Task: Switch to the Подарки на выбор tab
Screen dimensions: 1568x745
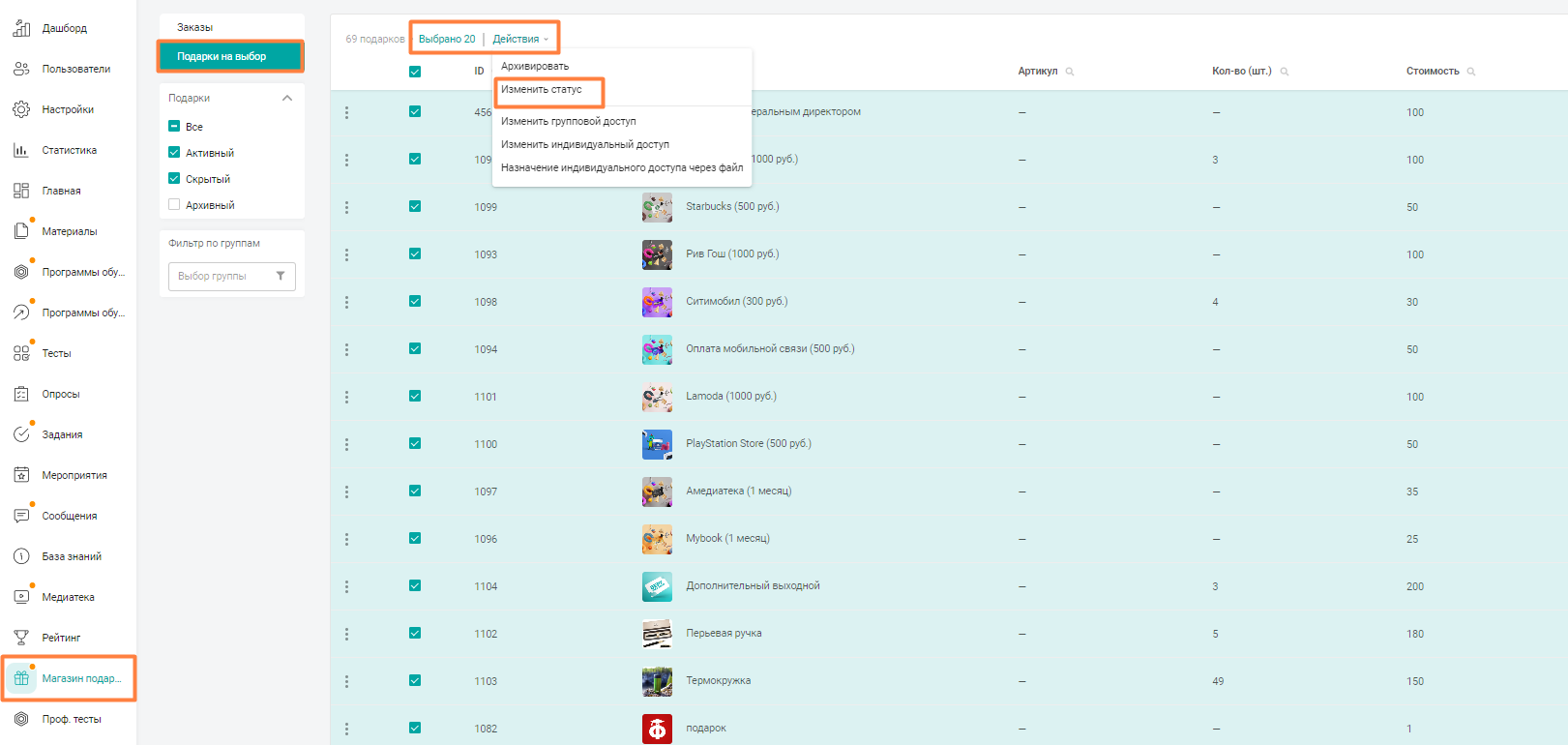Action: (x=231, y=56)
